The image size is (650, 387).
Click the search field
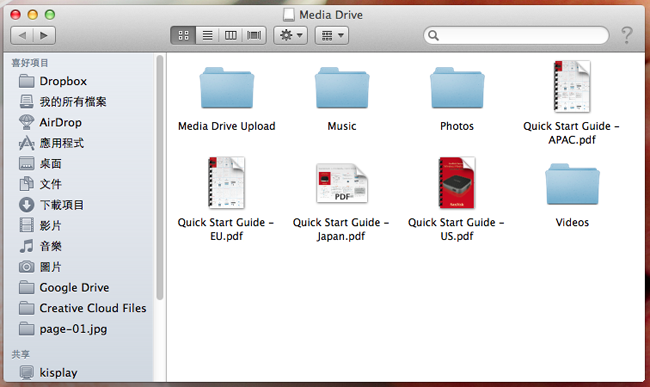point(516,35)
